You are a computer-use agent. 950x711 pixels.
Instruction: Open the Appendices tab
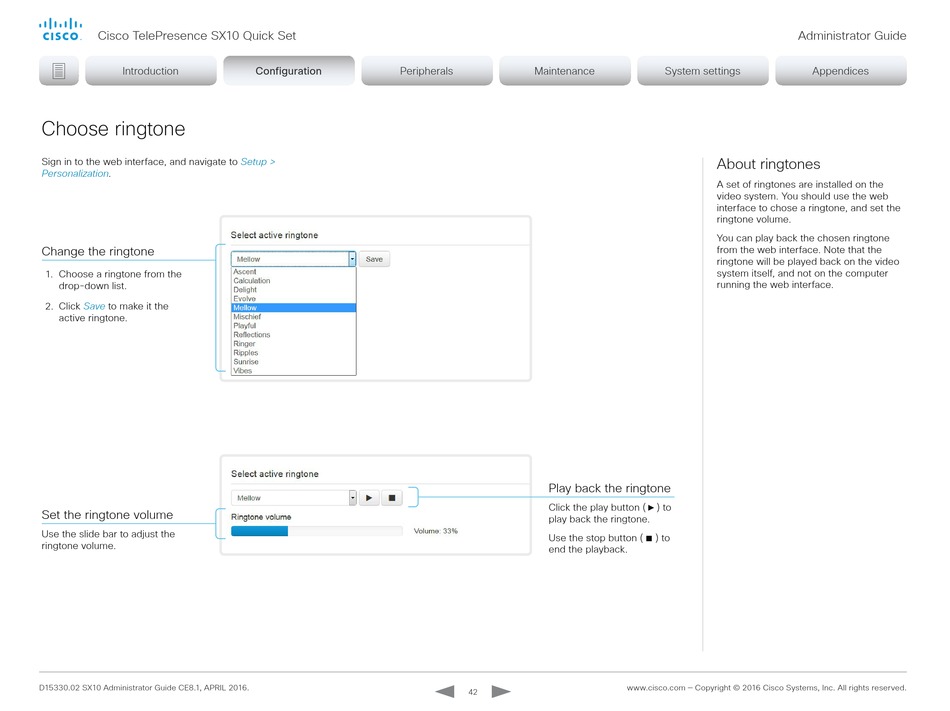coord(840,71)
